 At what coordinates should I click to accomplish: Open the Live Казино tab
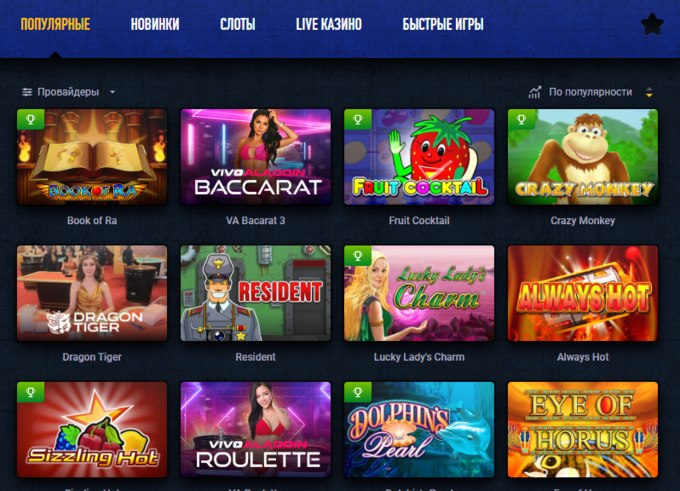[329, 24]
